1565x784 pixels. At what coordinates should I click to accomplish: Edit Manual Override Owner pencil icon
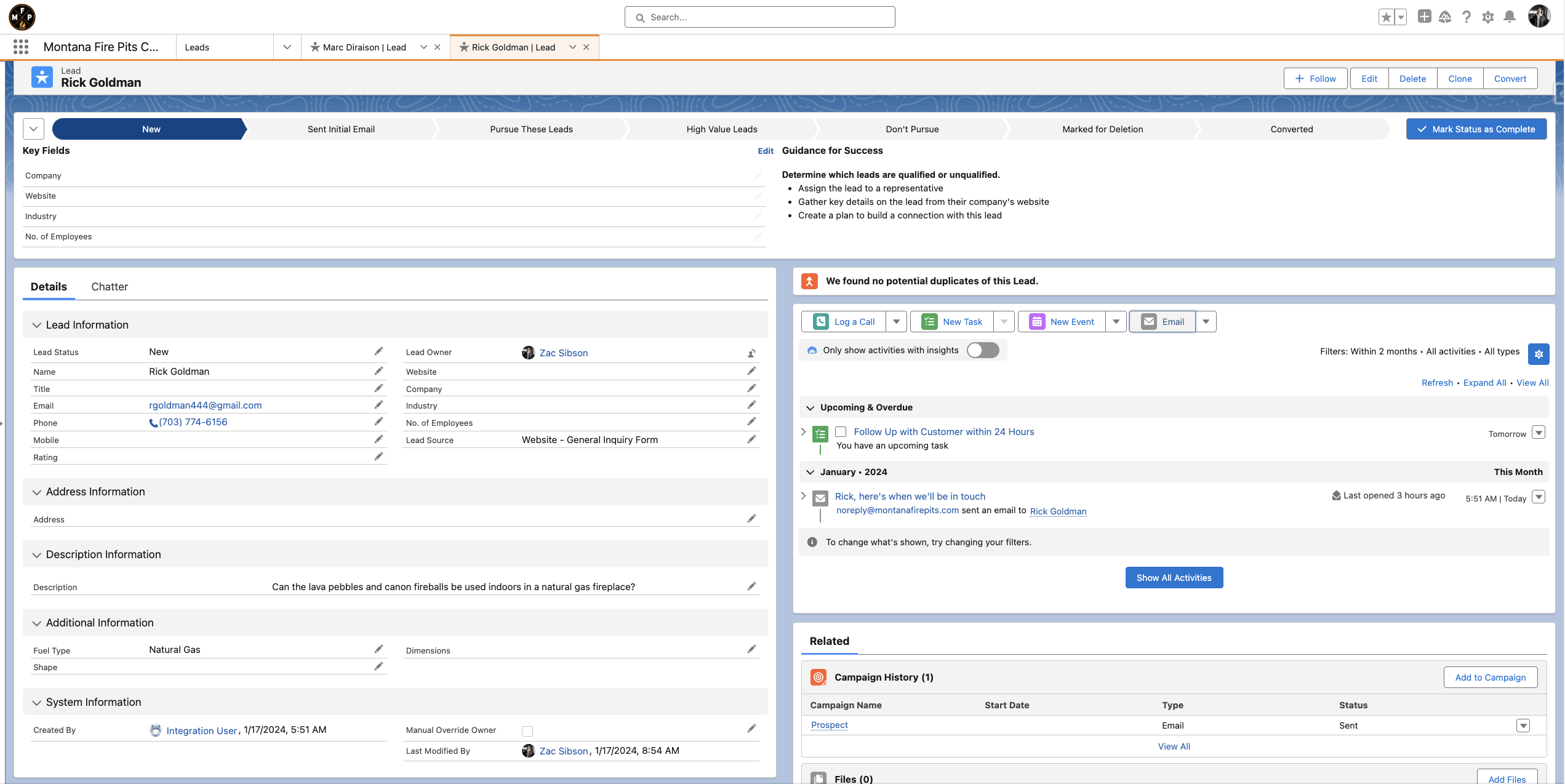(x=751, y=729)
